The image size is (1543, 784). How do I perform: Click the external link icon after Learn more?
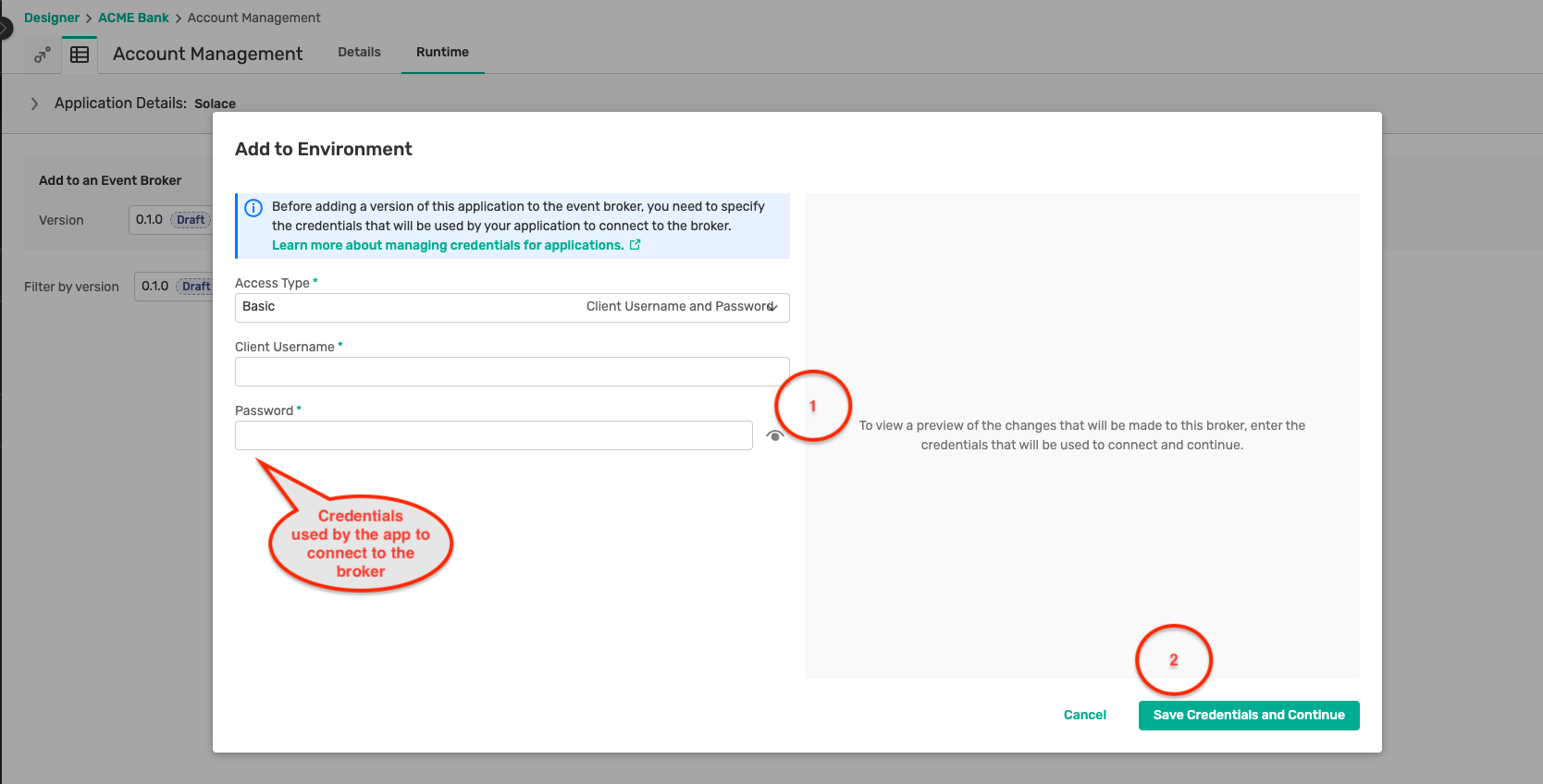(635, 245)
